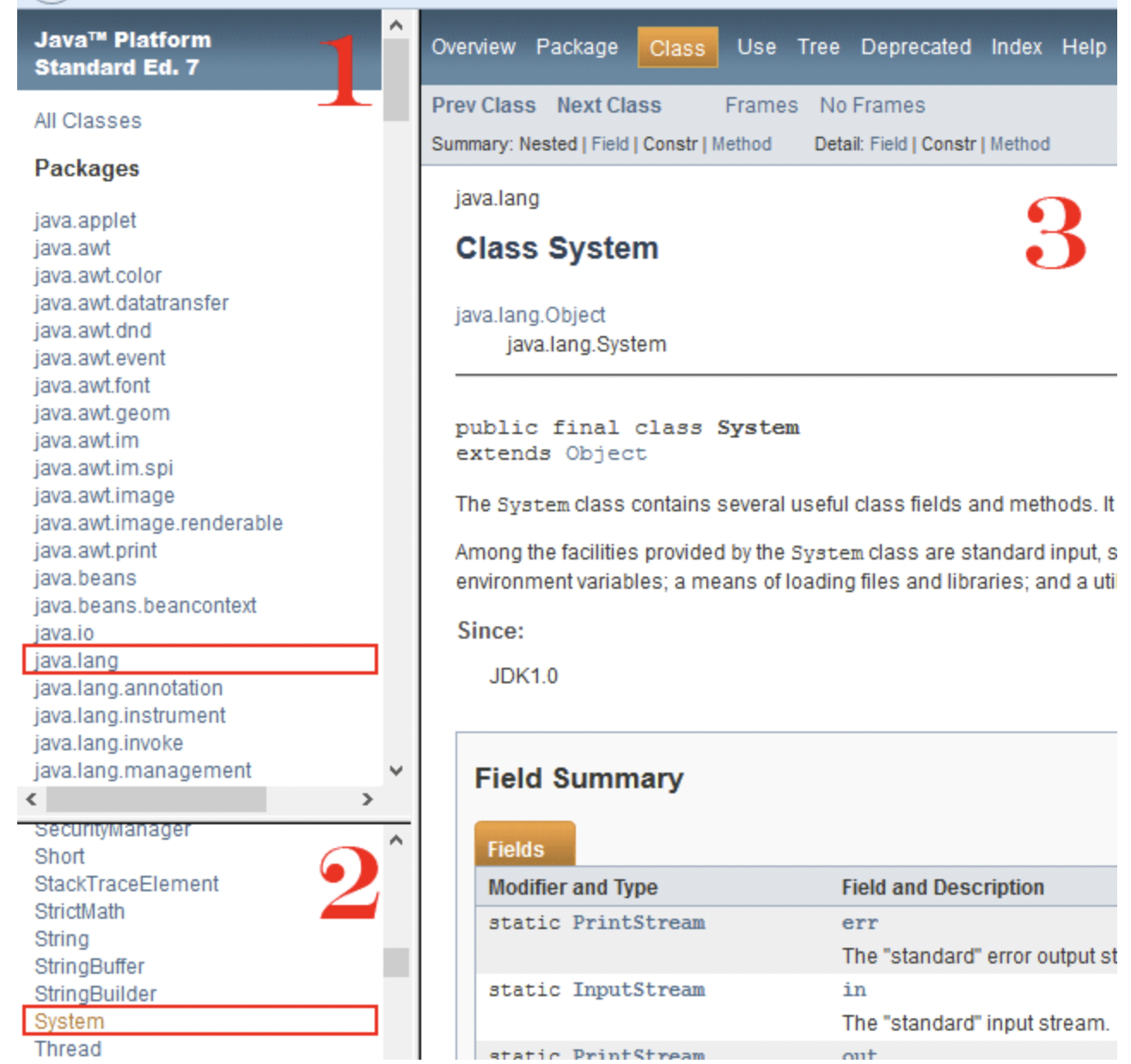Open the Help navigation tab

pos(1084,47)
